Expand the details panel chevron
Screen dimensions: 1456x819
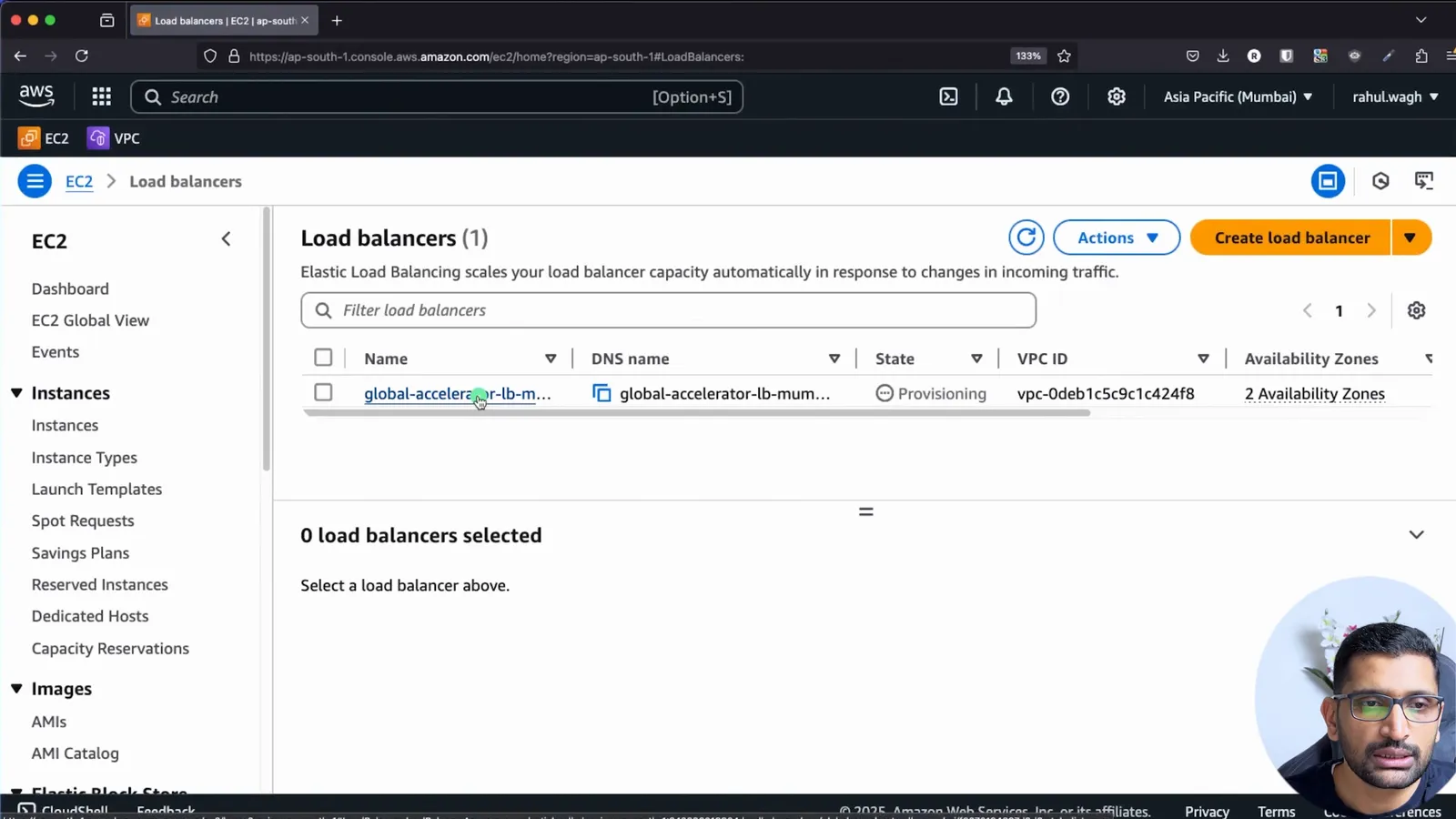coord(1416,535)
